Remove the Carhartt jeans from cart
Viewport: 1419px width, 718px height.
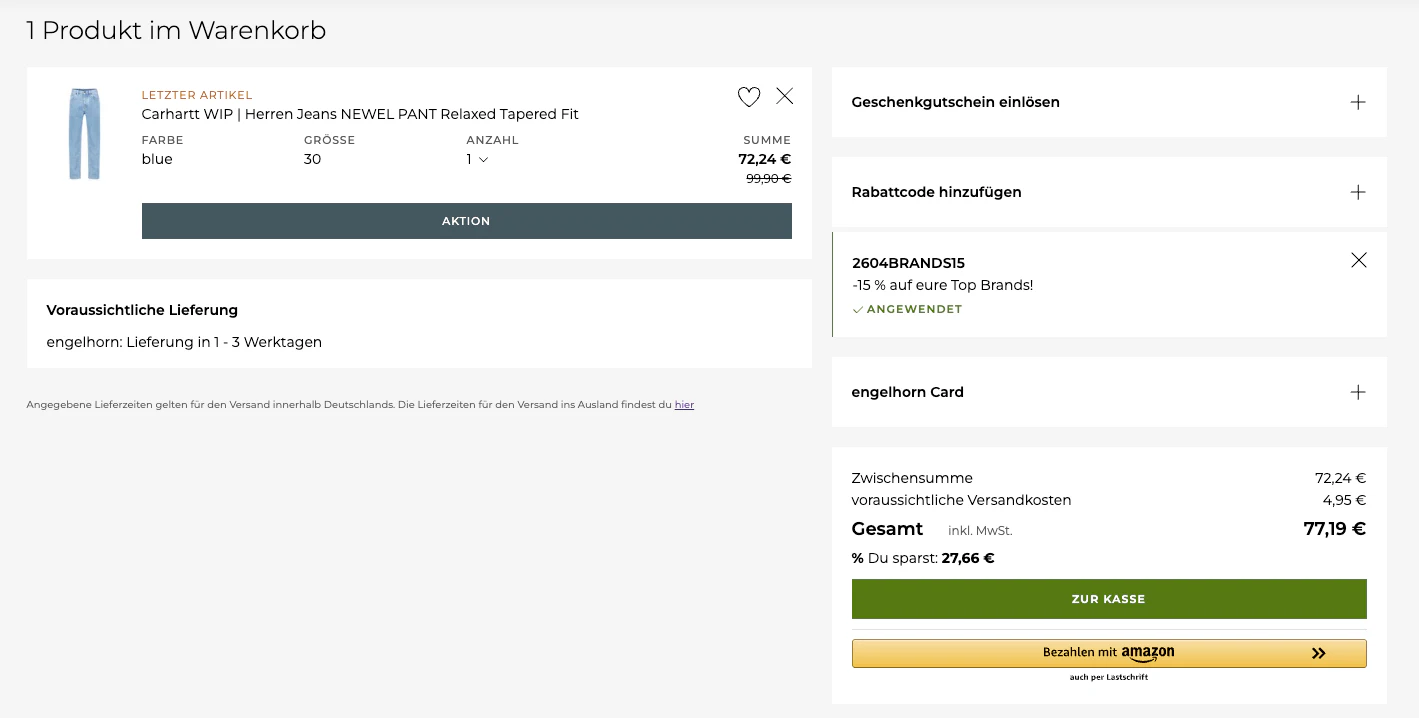tap(785, 96)
